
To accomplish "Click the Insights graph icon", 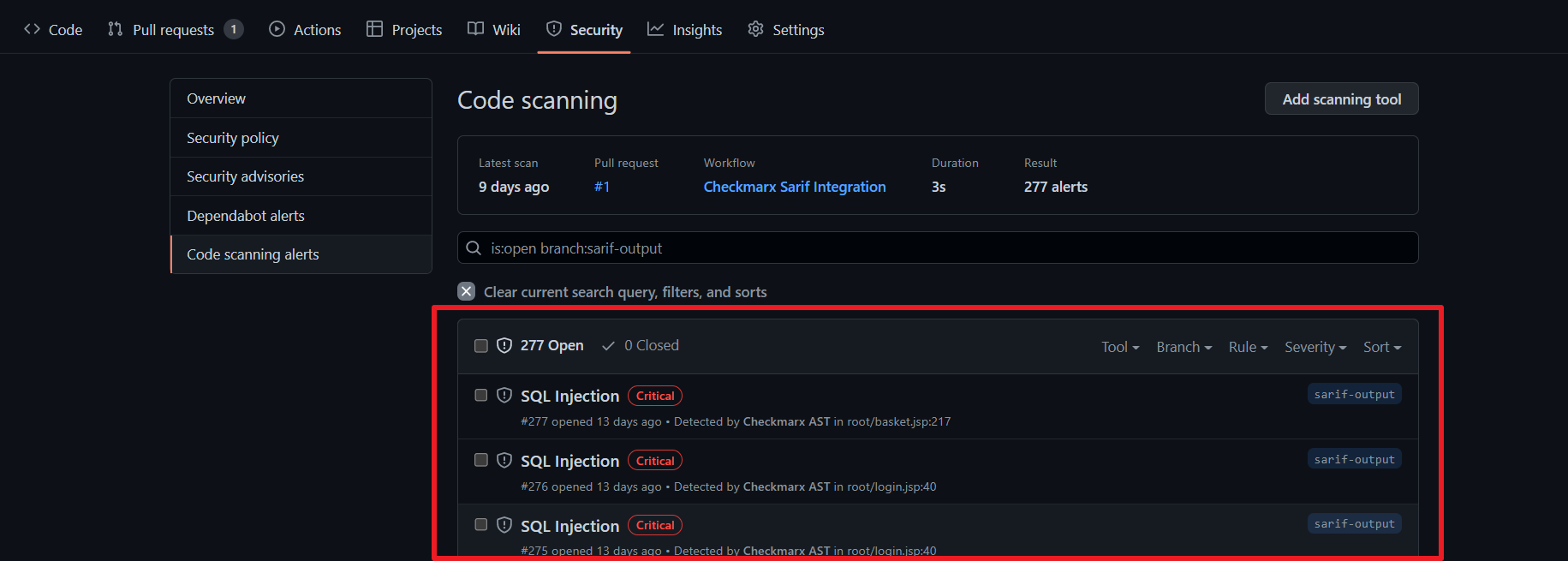I will coord(655,29).
